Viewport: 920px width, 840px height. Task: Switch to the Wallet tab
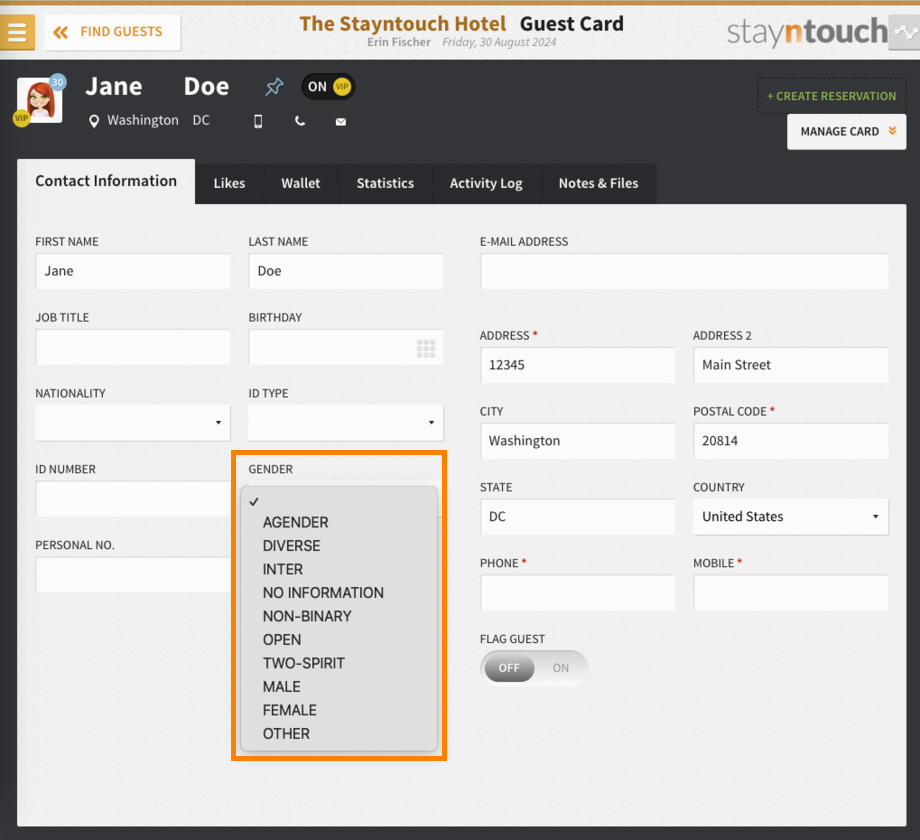tap(300, 184)
